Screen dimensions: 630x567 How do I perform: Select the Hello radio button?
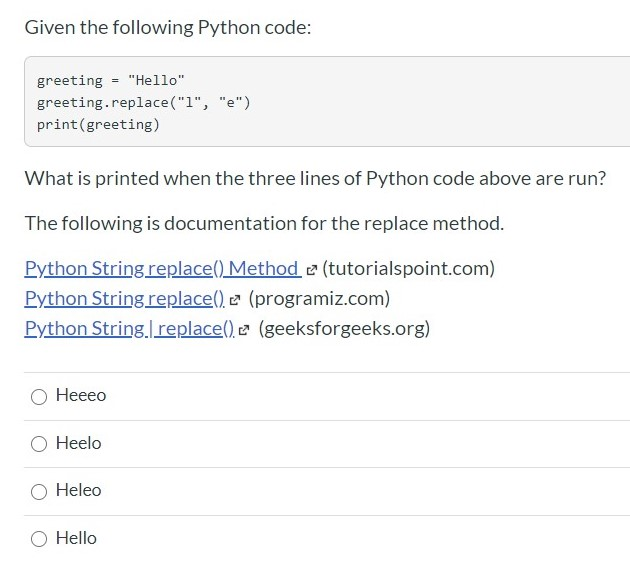coord(39,538)
